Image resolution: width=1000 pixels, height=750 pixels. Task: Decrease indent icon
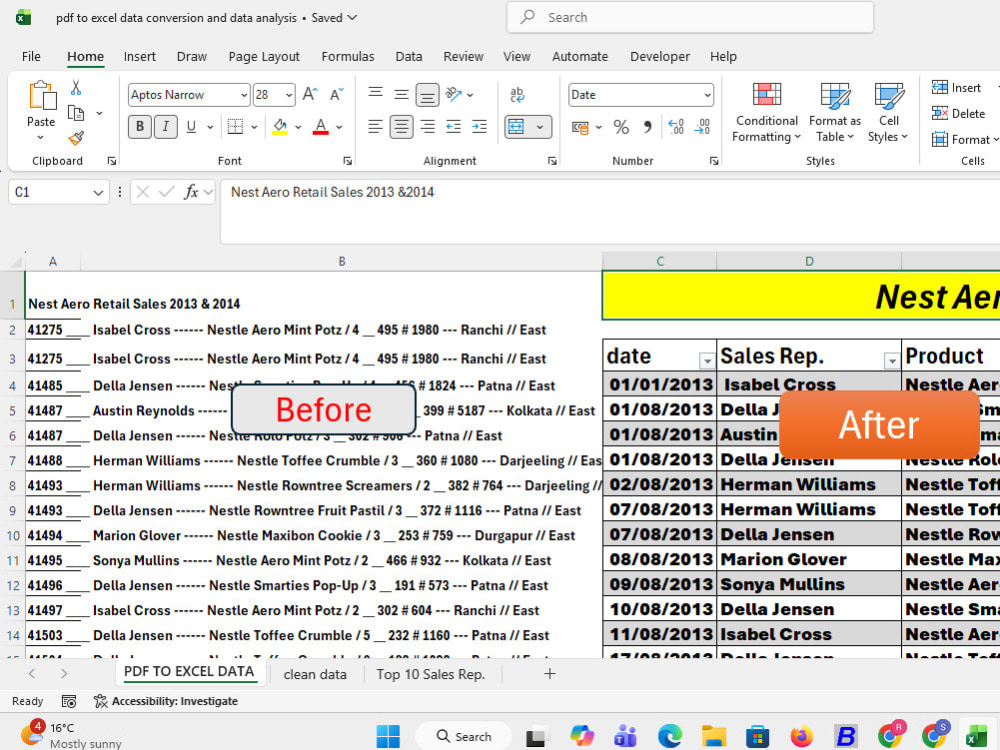click(453, 127)
